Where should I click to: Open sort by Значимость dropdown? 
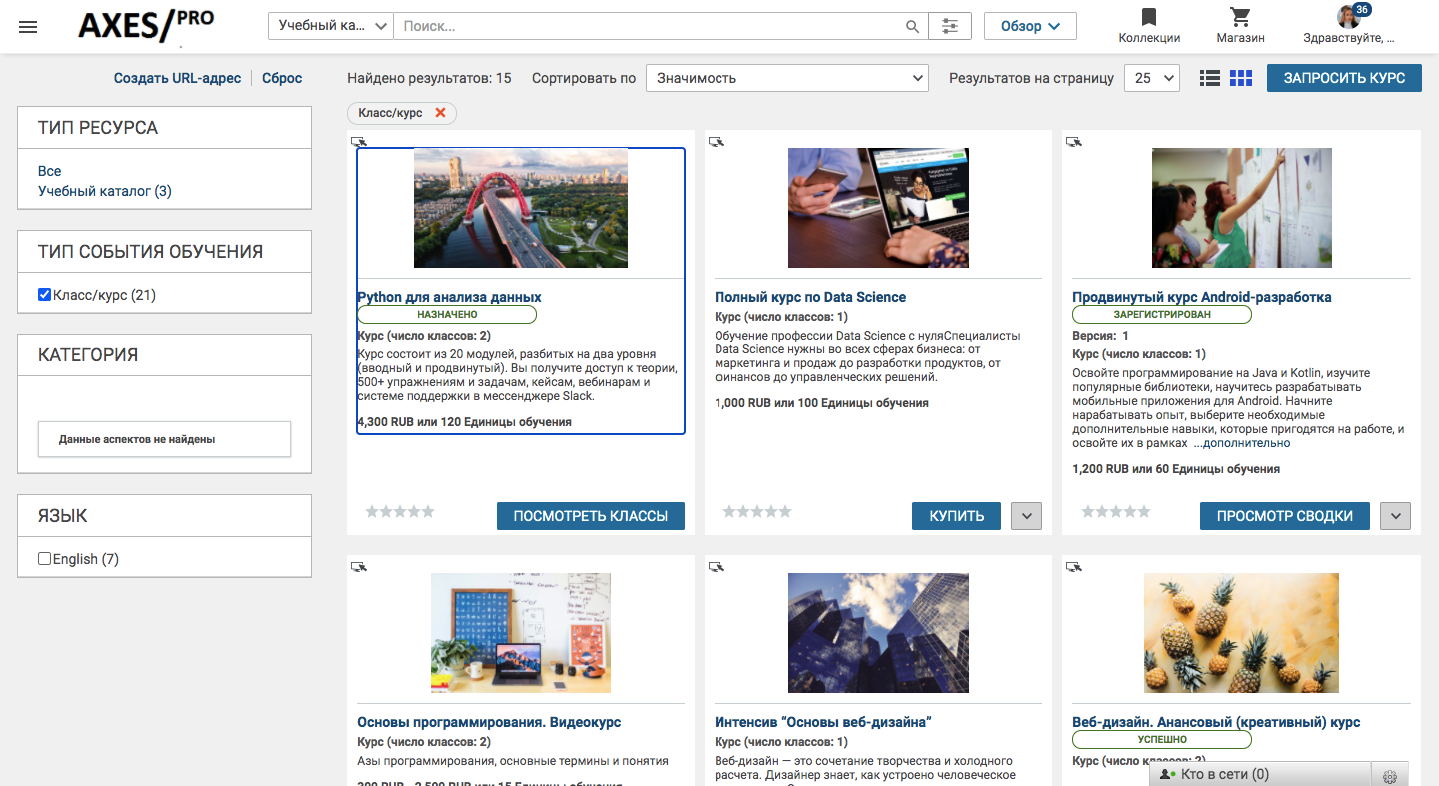pos(788,78)
